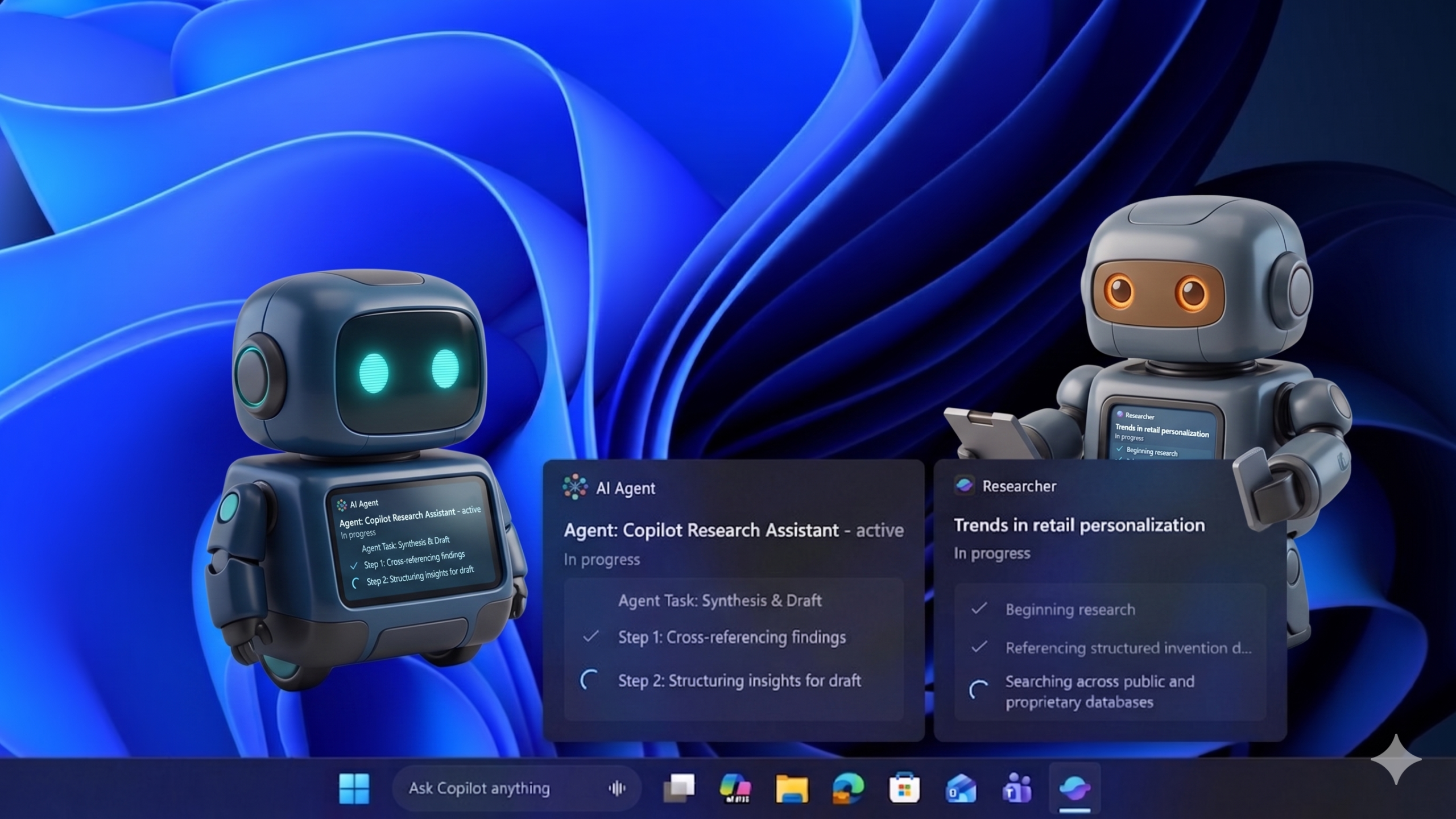Launch the Microsoft 365 Copilot app
Viewport: 1456px width, 819px height.
[x=735, y=788]
